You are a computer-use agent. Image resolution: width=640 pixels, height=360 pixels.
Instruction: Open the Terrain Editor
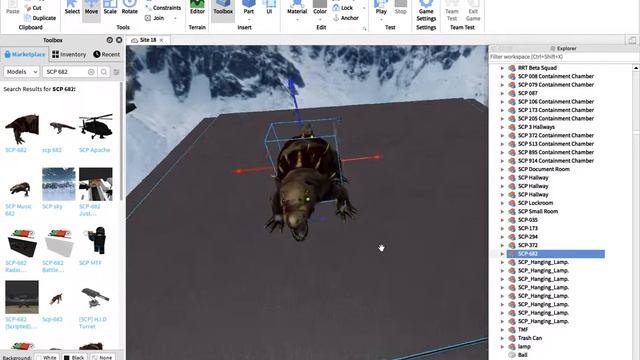coord(197,8)
